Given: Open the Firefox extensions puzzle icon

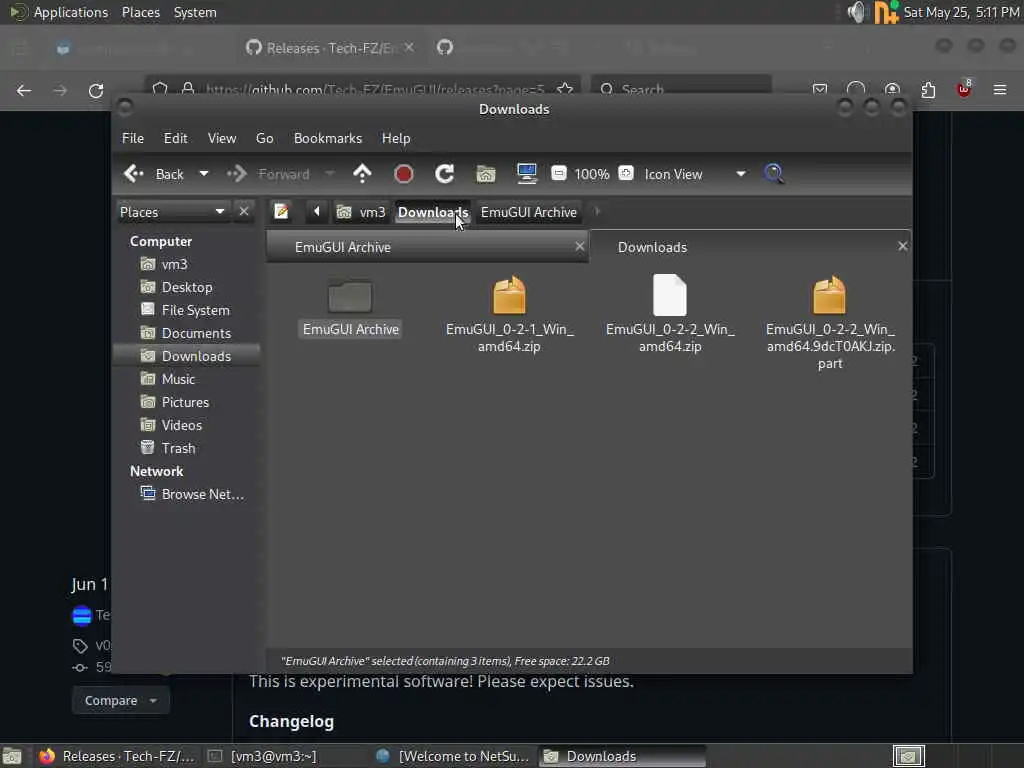Looking at the screenshot, I should 928,89.
